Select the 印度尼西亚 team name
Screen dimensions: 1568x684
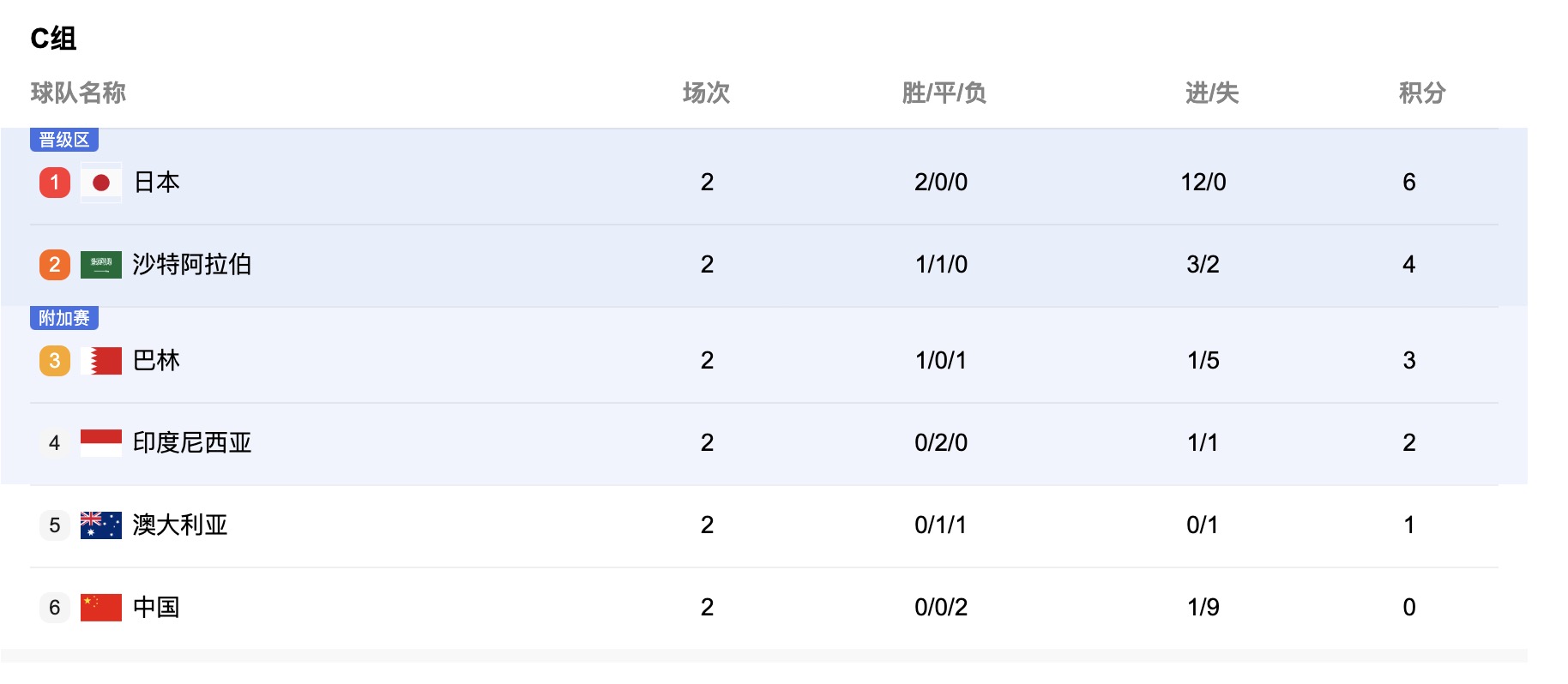(x=192, y=443)
